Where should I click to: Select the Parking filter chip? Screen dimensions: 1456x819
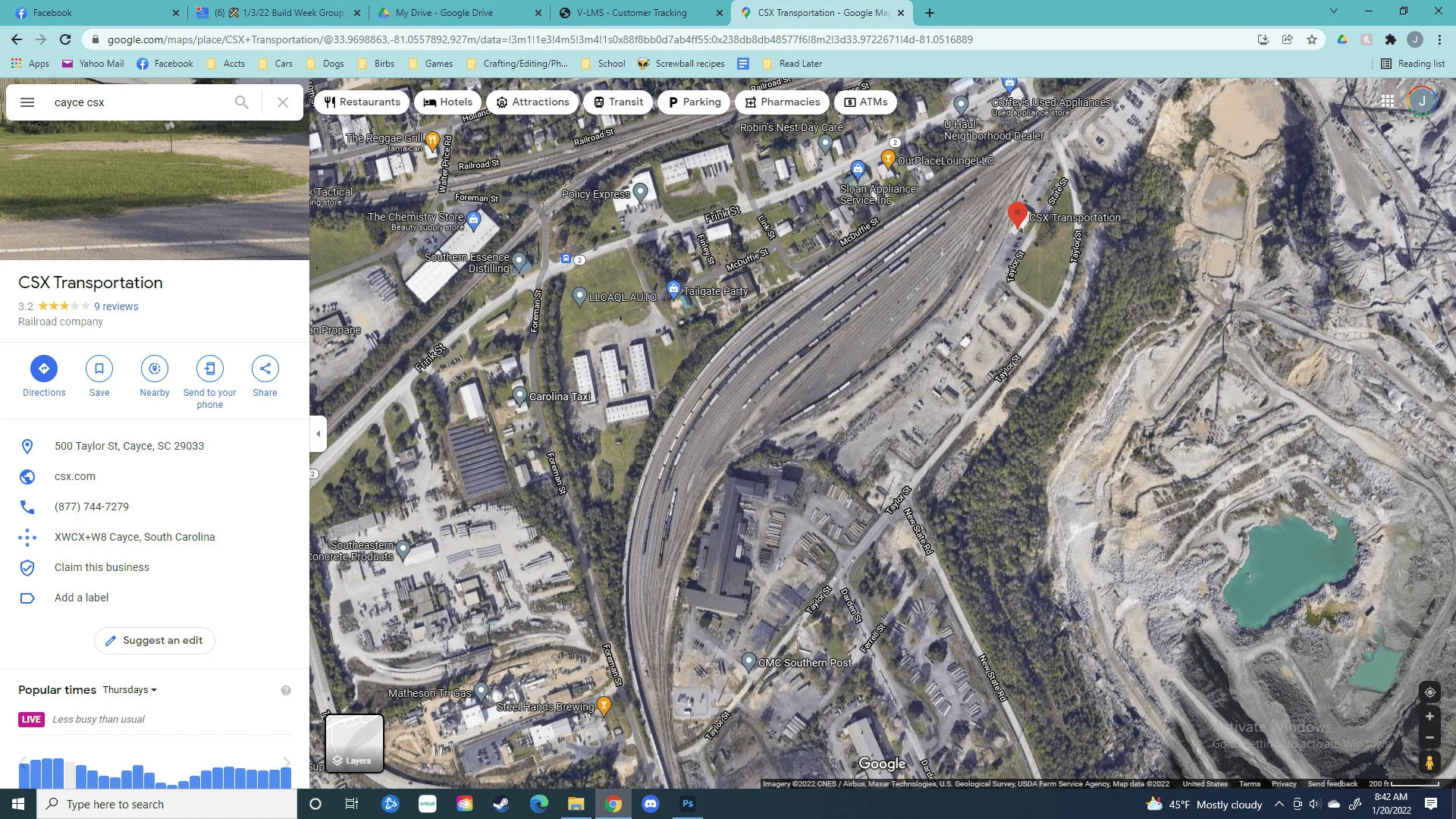click(695, 102)
